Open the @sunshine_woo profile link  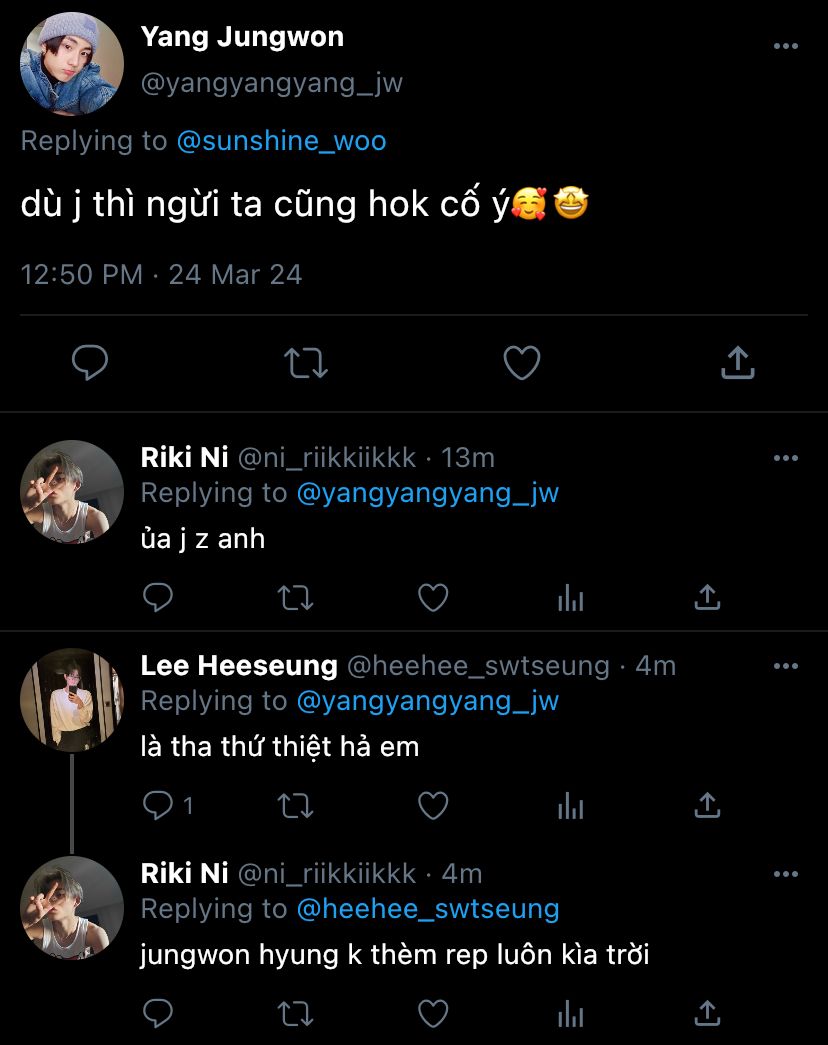tap(281, 141)
